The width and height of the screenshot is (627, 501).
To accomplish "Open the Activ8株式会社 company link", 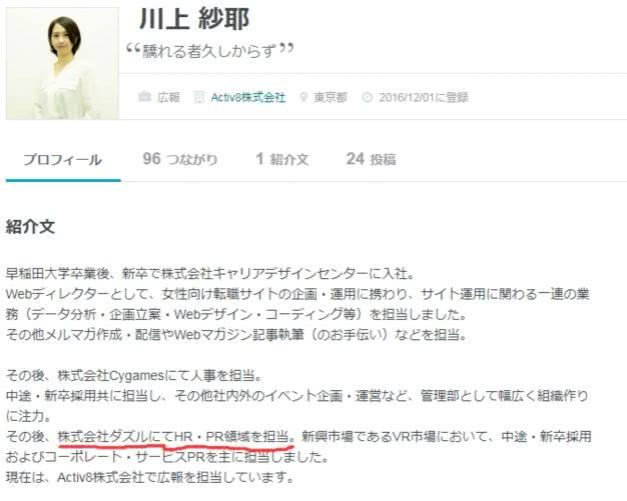I will pyautogui.click(x=248, y=97).
